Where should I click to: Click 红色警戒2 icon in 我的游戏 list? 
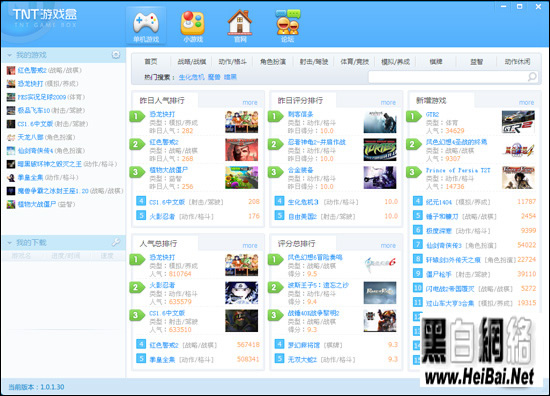(x=11, y=70)
